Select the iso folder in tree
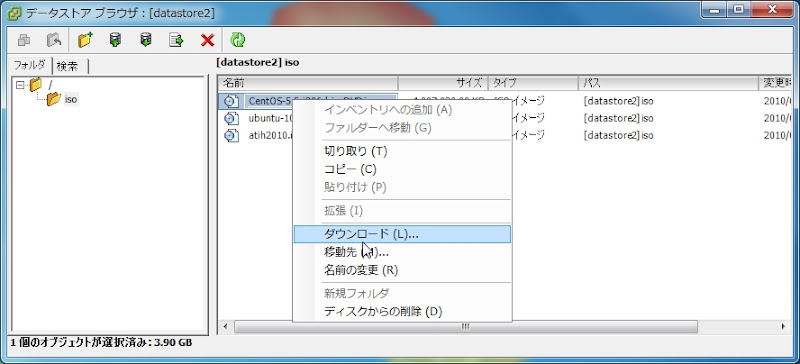This screenshot has height=364, width=800. point(71,99)
